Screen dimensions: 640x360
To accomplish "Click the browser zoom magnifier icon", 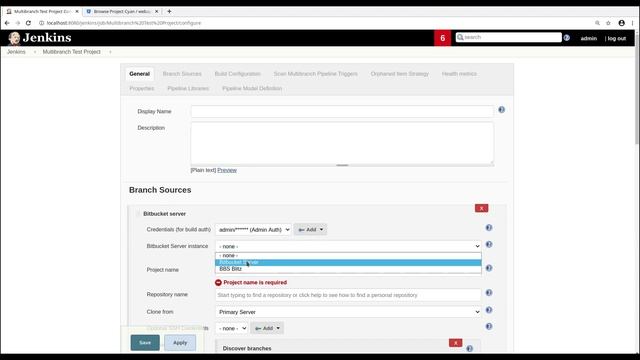I will 597,23.
